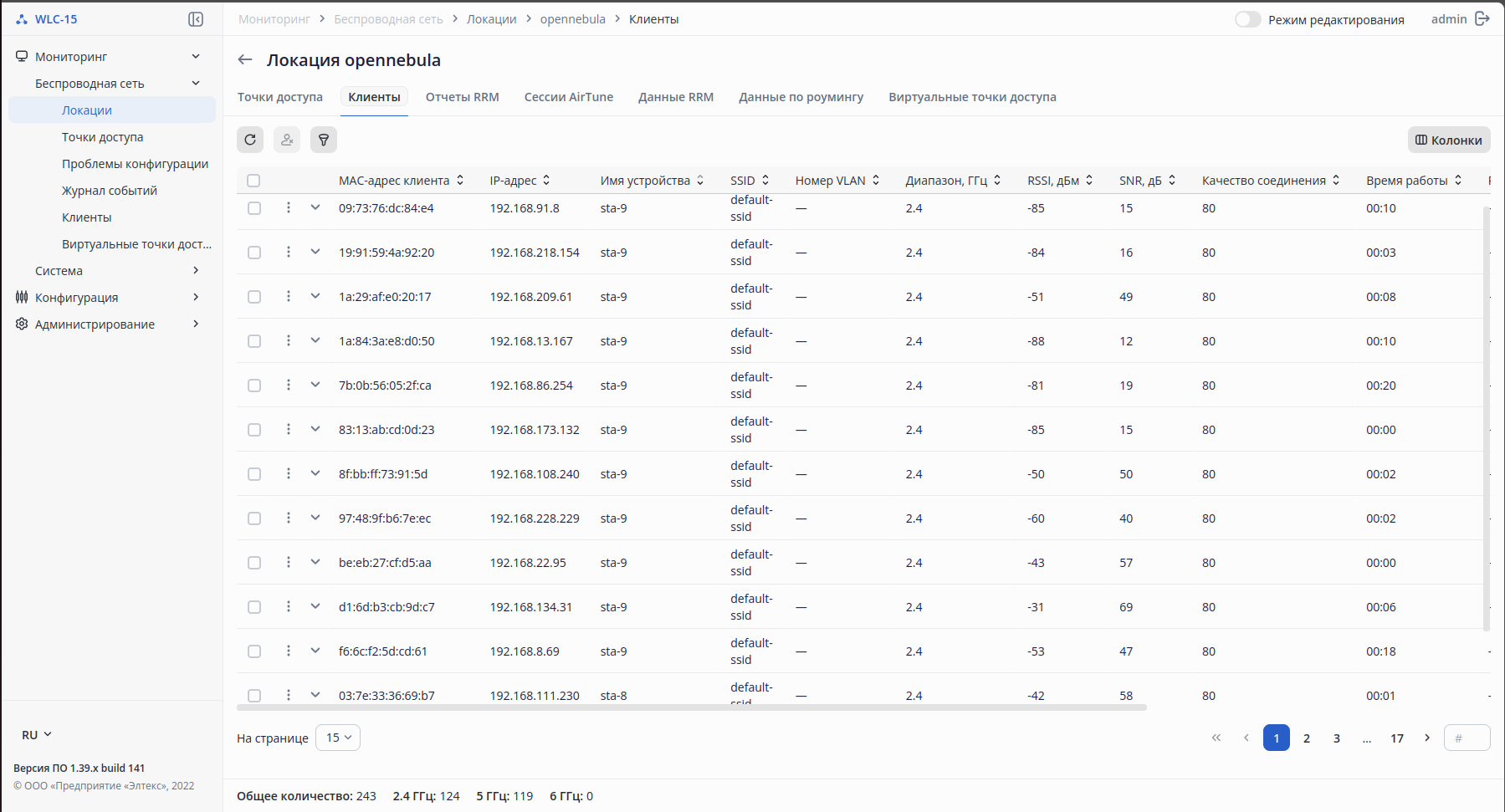The height and width of the screenshot is (812, 1505).
Task: Select checkbox for client f6:6c:f2:5d:cd:61
Action: pos(254,651)
